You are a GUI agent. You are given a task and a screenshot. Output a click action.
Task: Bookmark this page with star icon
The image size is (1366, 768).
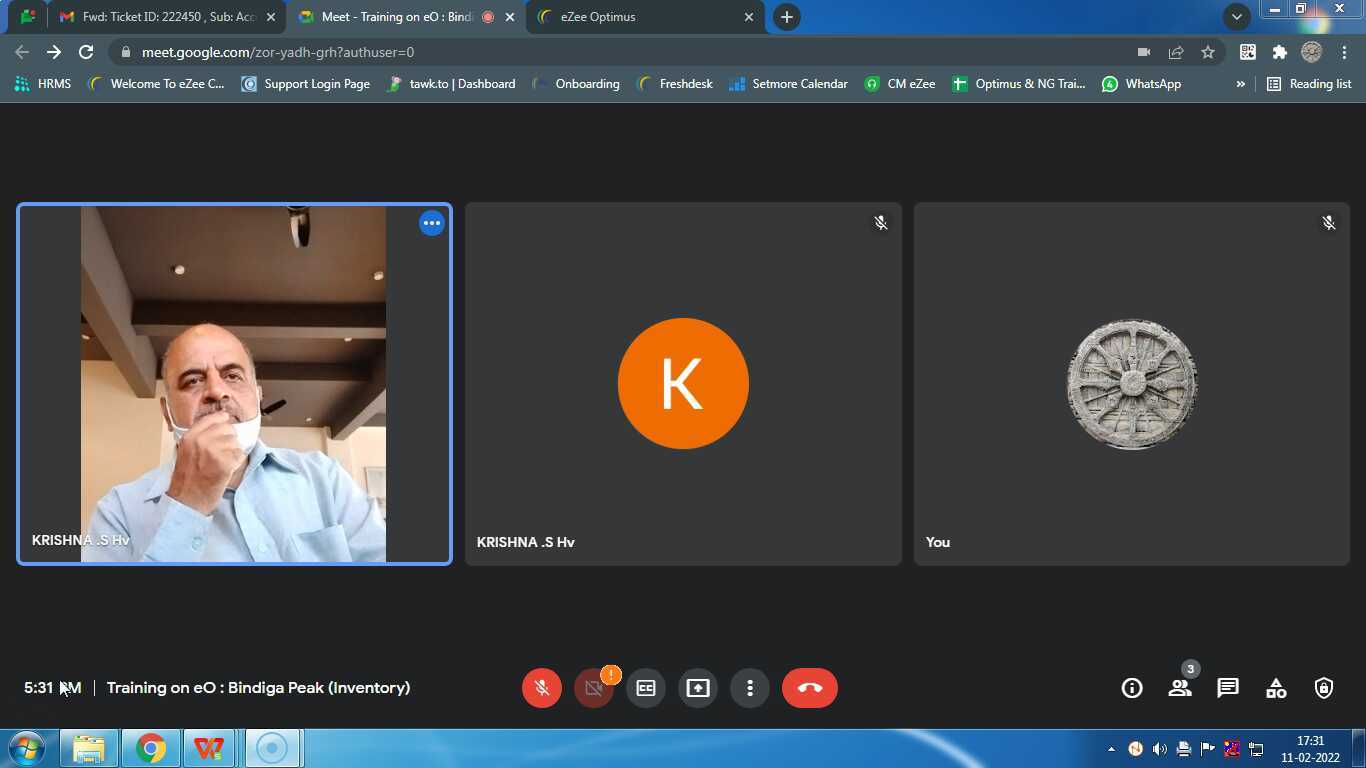(x=1208, y=52)
